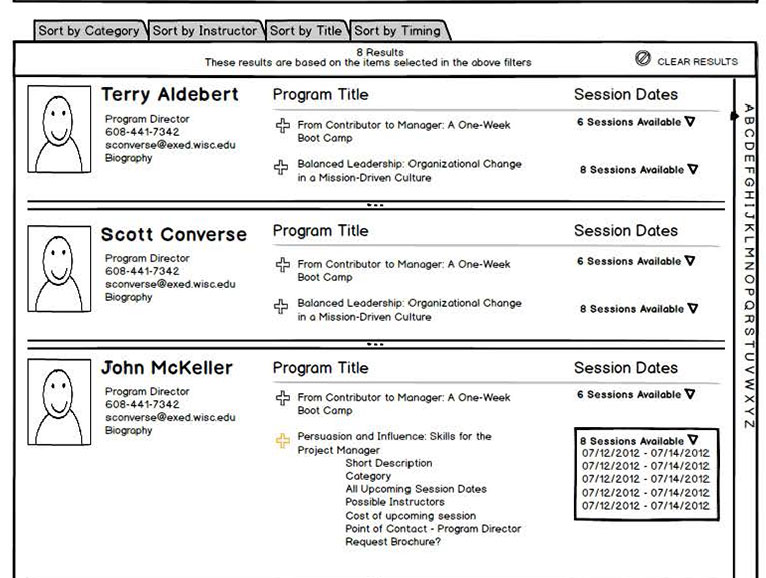Open John McKeller's Biography link
The height and width of the screenshot is (578, 766).
click(128, 431)
